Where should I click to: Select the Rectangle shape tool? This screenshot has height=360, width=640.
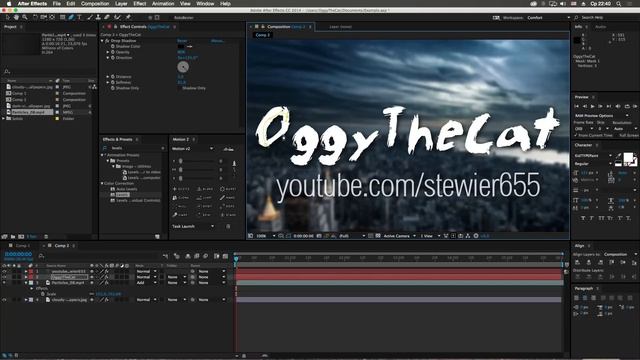(x=62, y=18)
